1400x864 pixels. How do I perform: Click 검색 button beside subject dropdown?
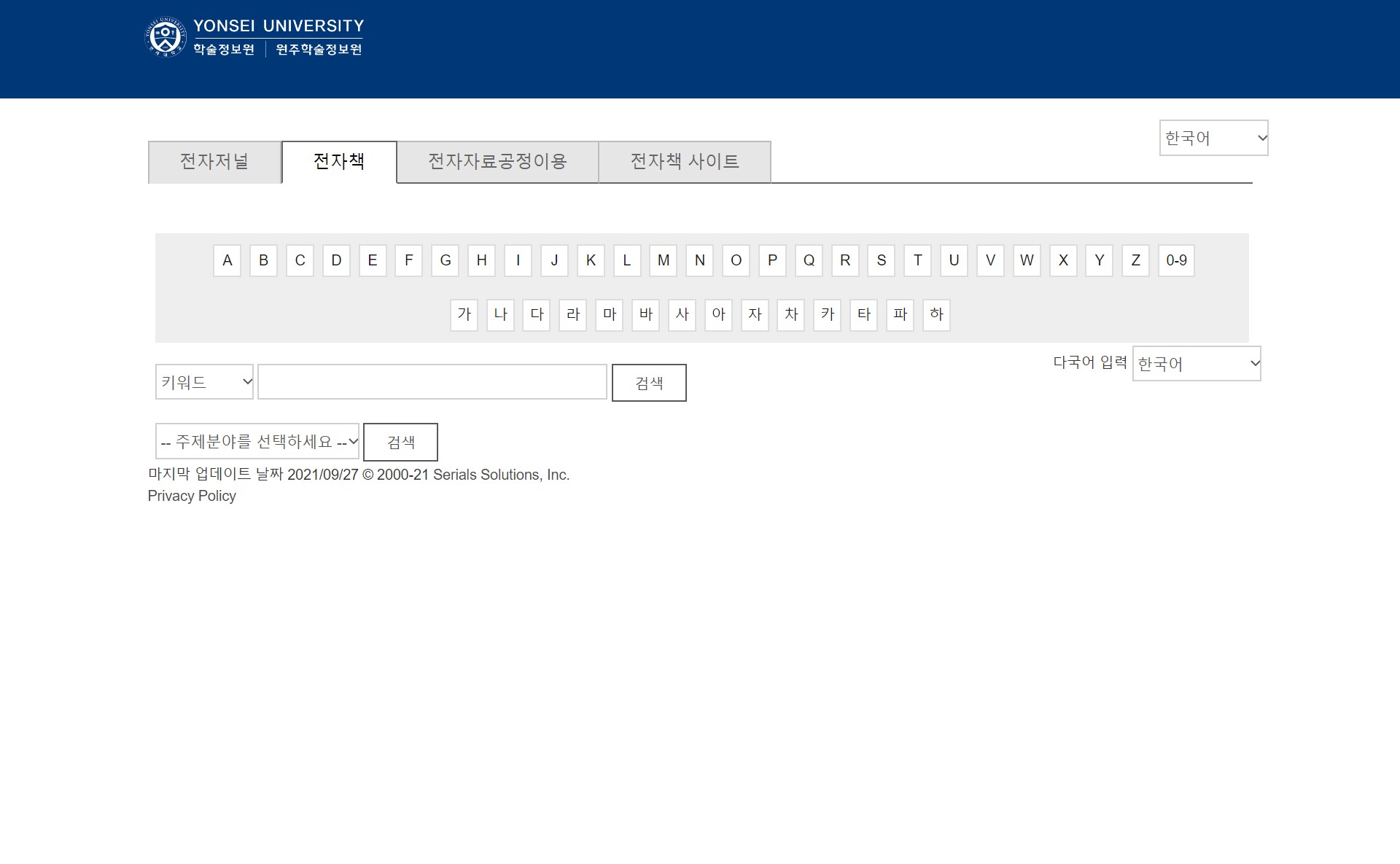pos(400,442)
